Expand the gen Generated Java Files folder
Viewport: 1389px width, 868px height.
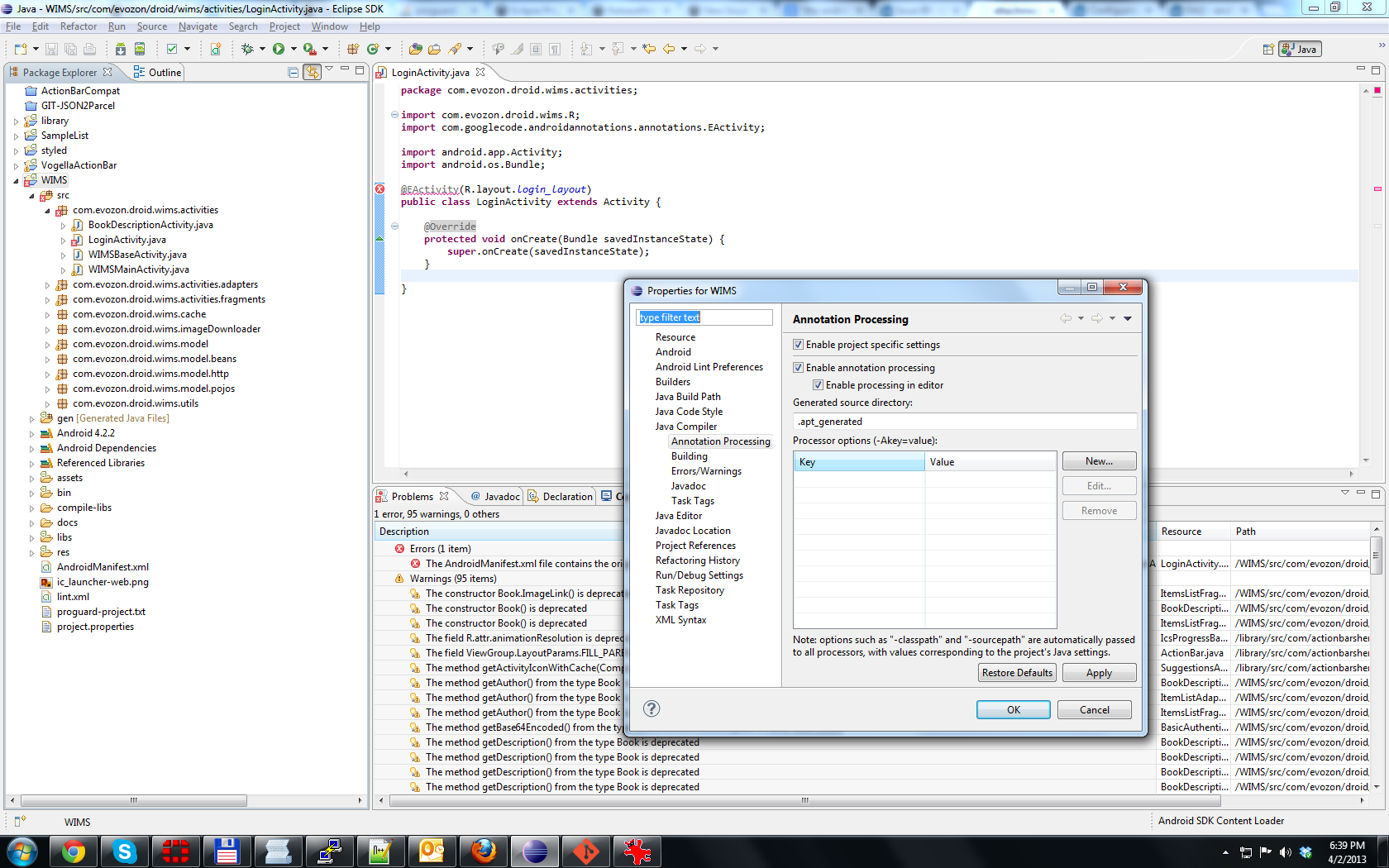[x=31, y=418]
